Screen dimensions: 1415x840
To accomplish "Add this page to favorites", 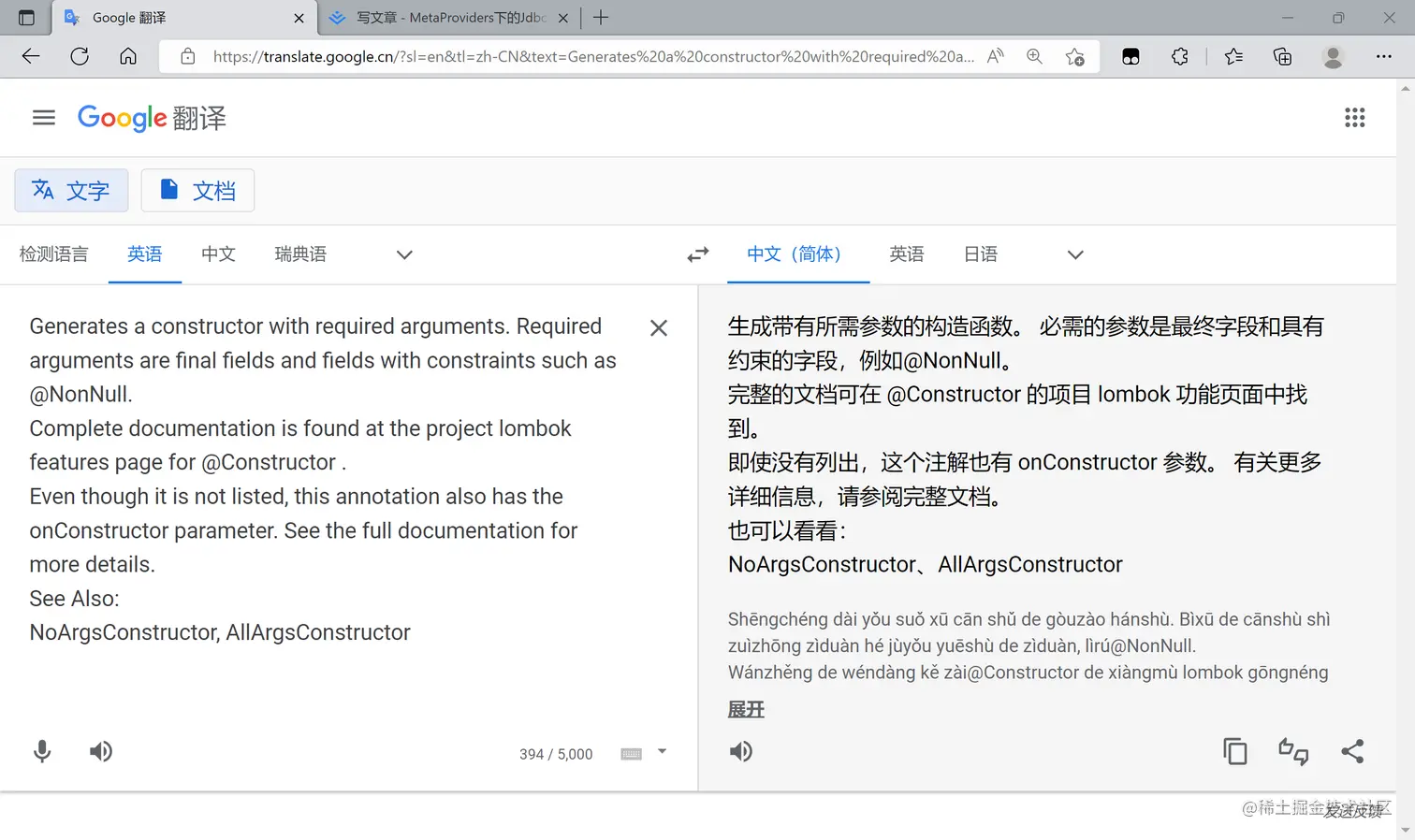I will 1075,56.
